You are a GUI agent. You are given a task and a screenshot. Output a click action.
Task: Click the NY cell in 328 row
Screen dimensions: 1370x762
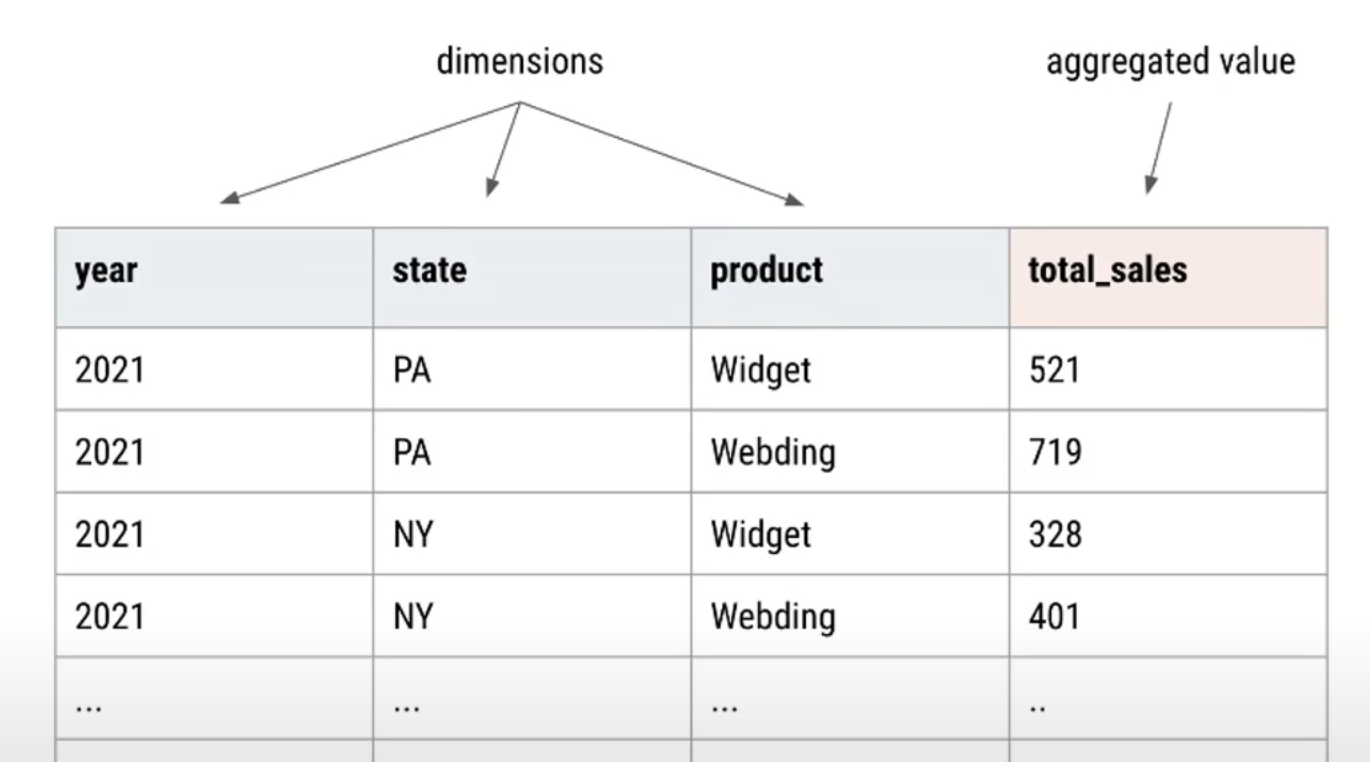(532, 533)
